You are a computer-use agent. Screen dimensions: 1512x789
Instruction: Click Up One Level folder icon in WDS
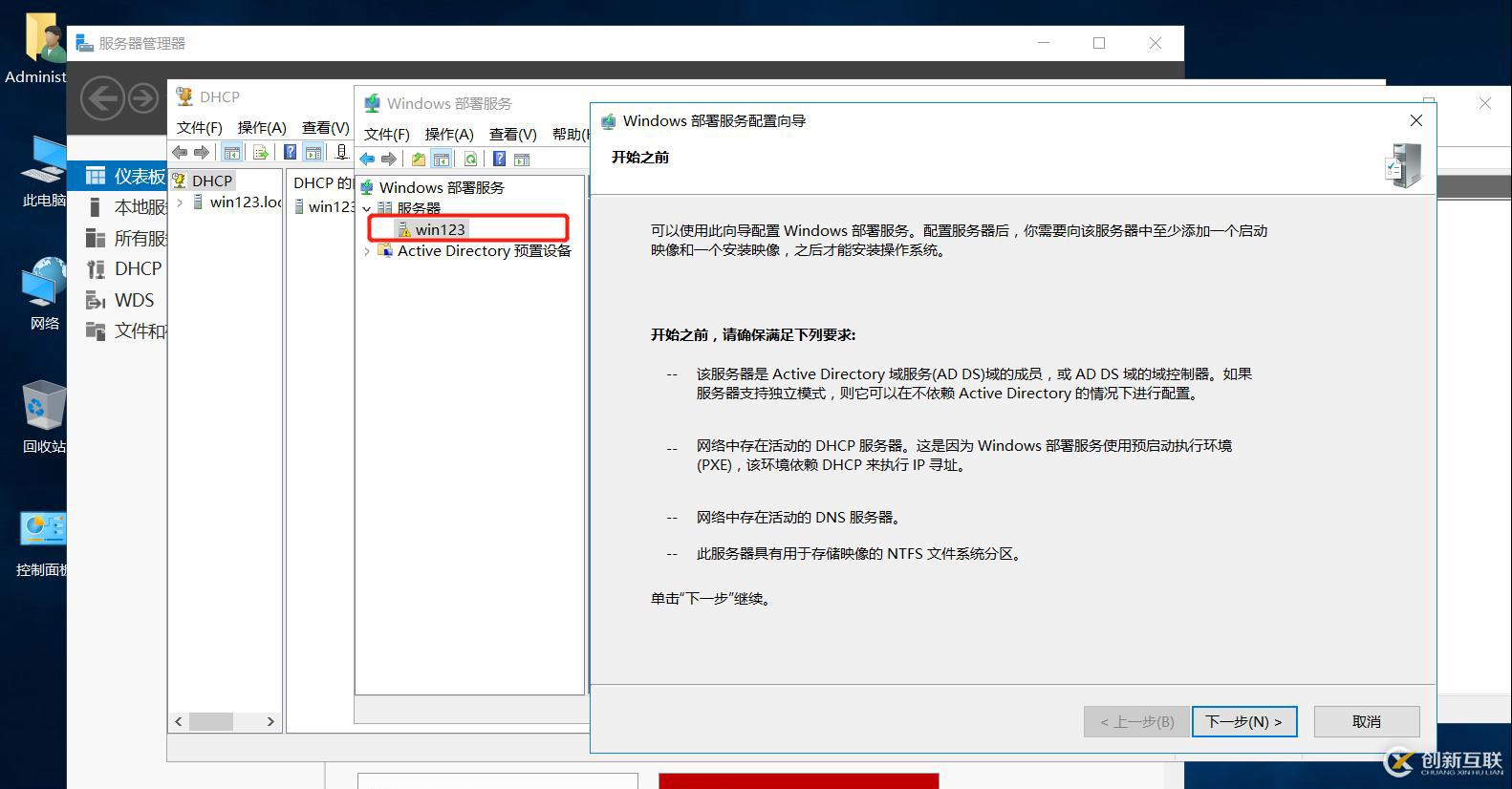pos(419,159)
